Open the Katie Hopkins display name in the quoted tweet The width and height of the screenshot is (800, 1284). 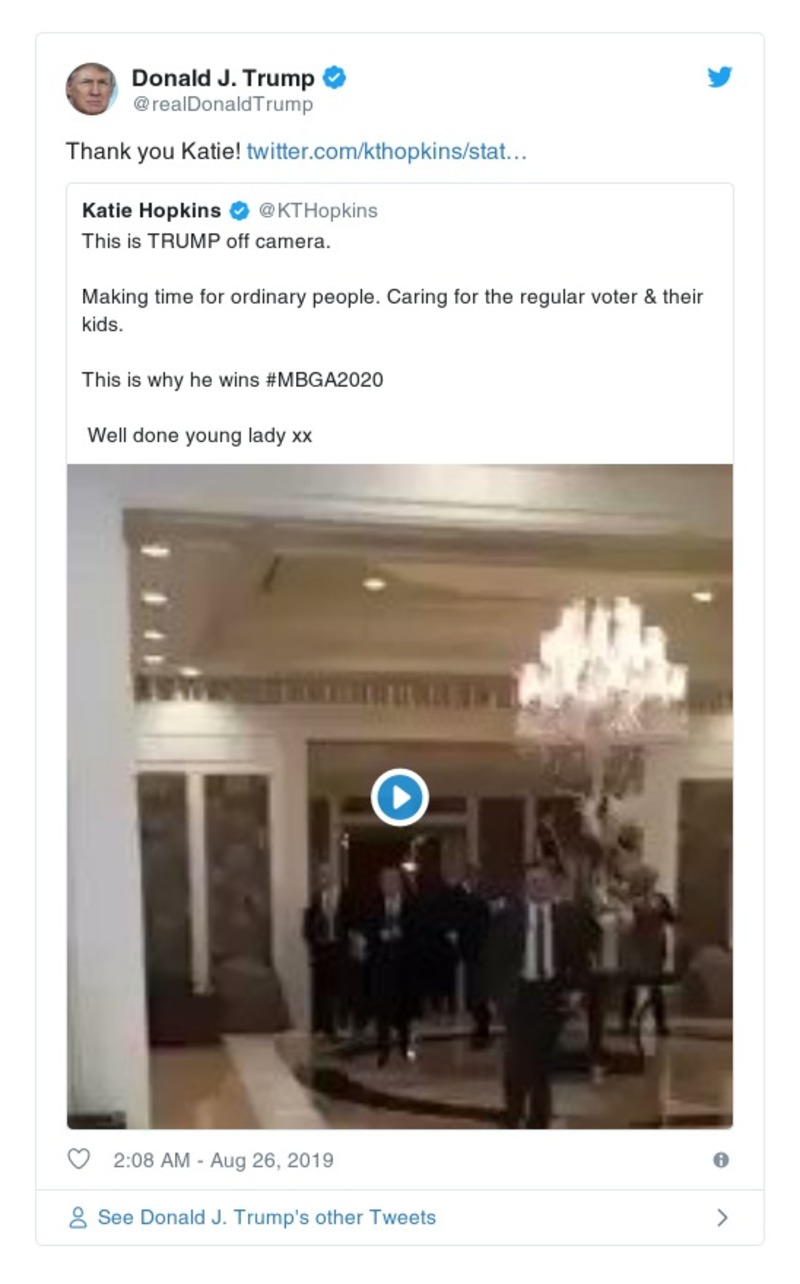click(151, 211)
